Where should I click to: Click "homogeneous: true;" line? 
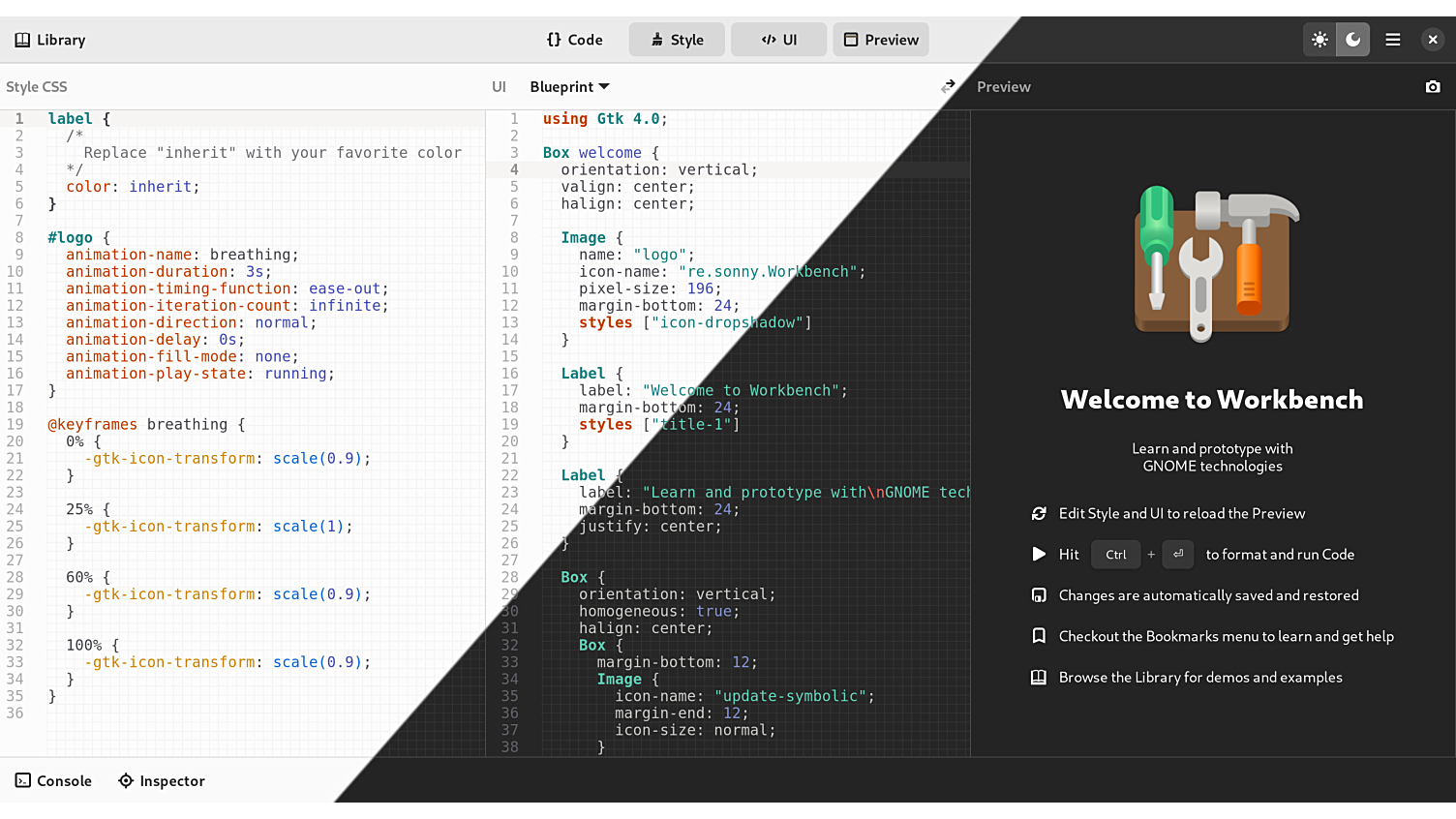659,612
